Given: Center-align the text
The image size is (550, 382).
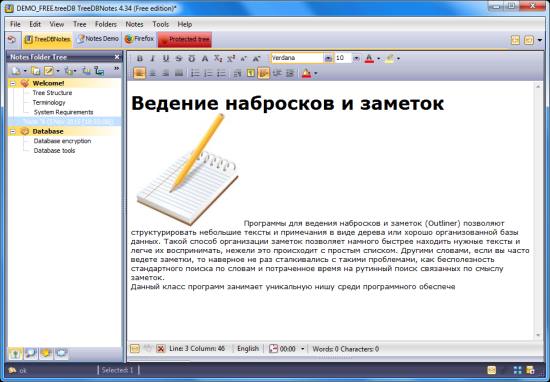Looking at the screenshot, I should click(x=153, y=73).
